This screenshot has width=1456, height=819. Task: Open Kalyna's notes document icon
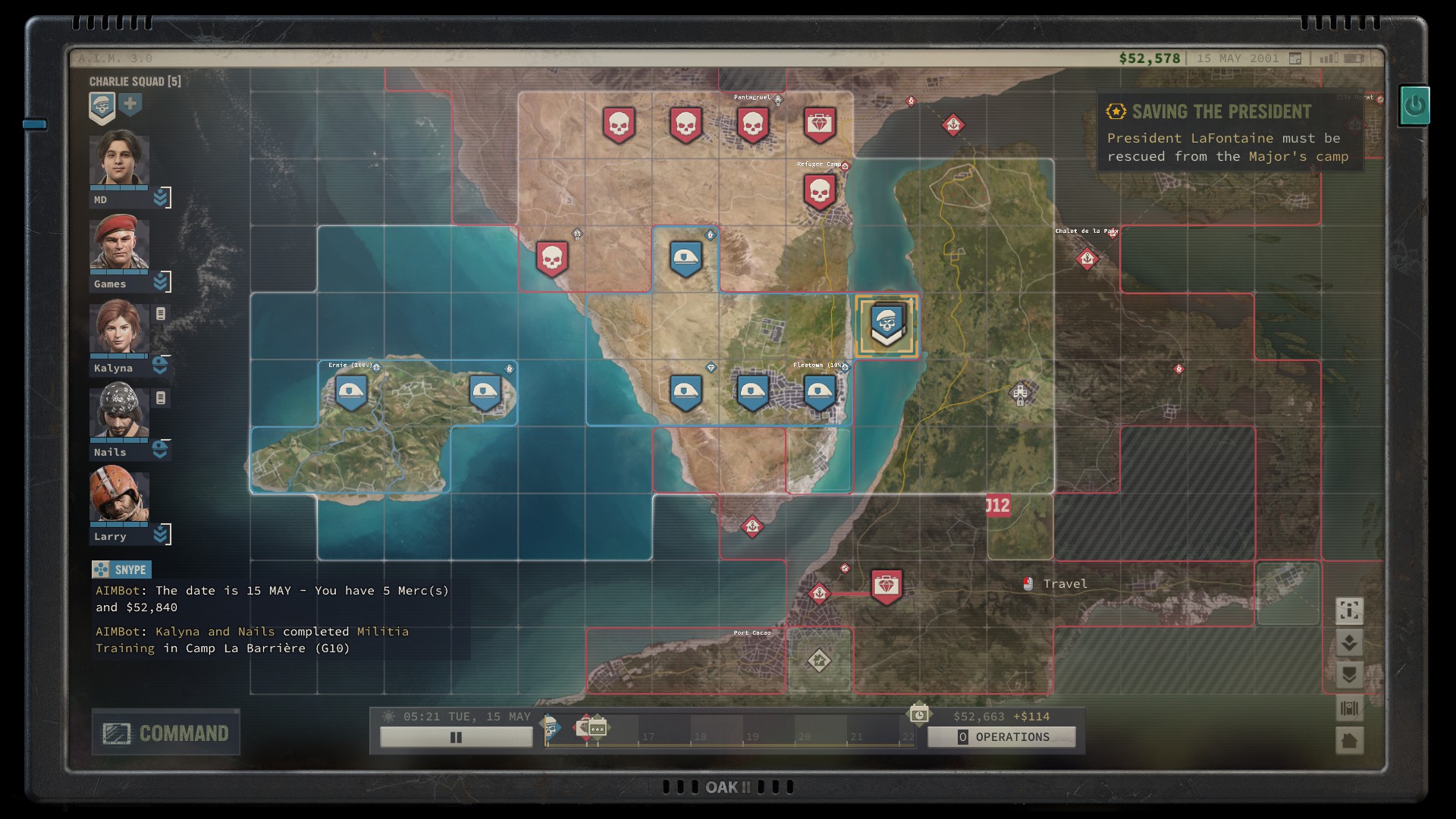click(x=161, y=313)
